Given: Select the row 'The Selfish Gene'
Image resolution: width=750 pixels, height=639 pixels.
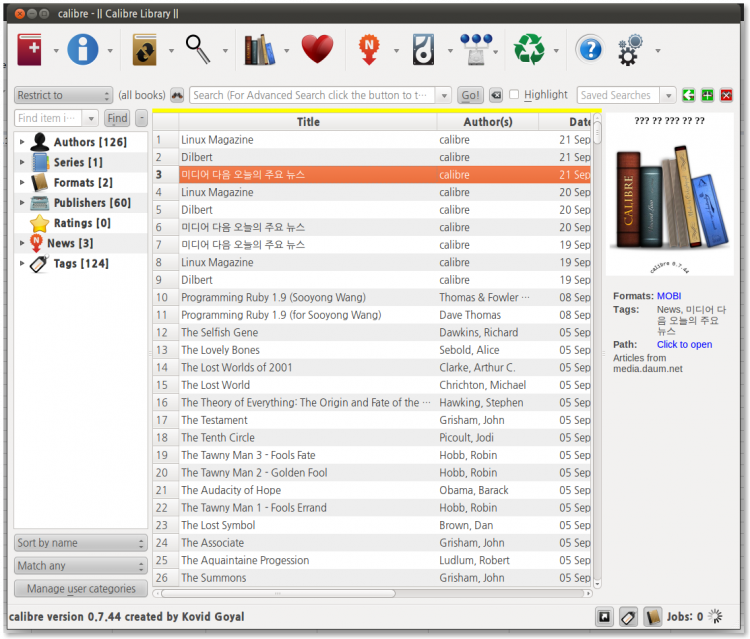Looking at the screenshot, I should pyautogui.click(x=372, y=332).
